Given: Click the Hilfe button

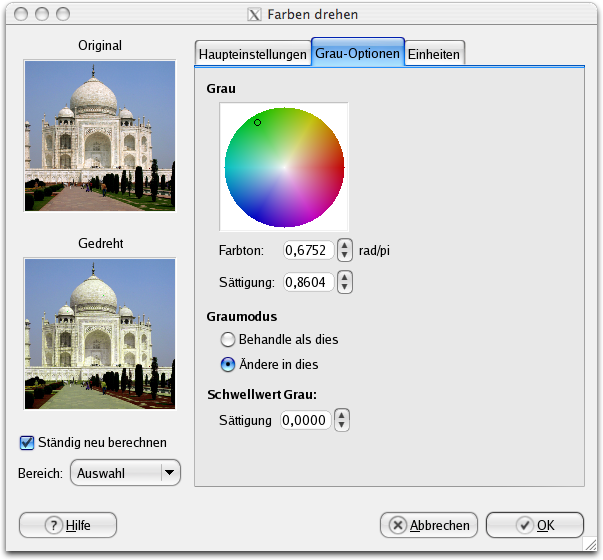Looking at the screenshot, I should pos(68,525).
